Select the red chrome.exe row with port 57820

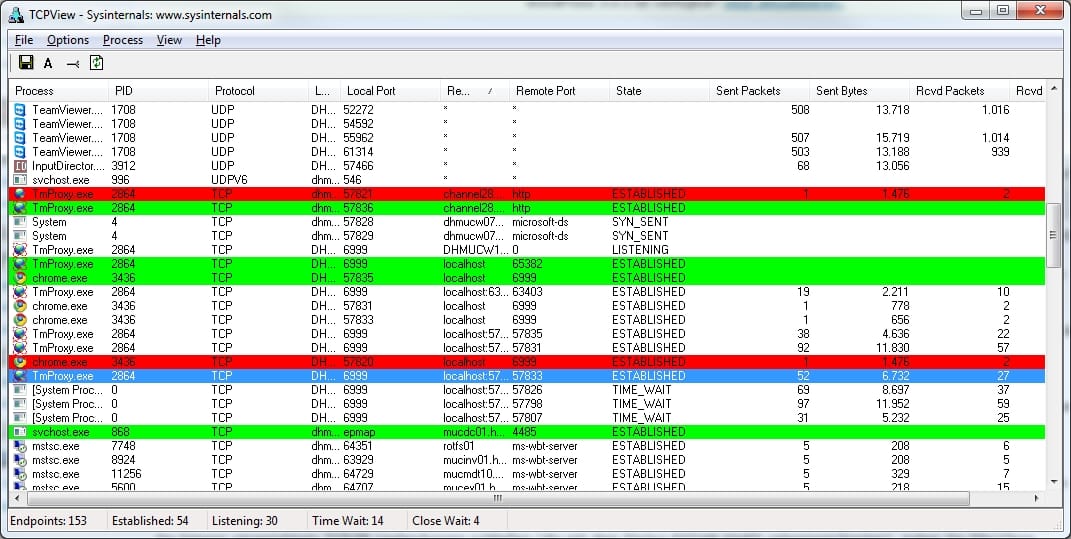(x=527, y=362)
